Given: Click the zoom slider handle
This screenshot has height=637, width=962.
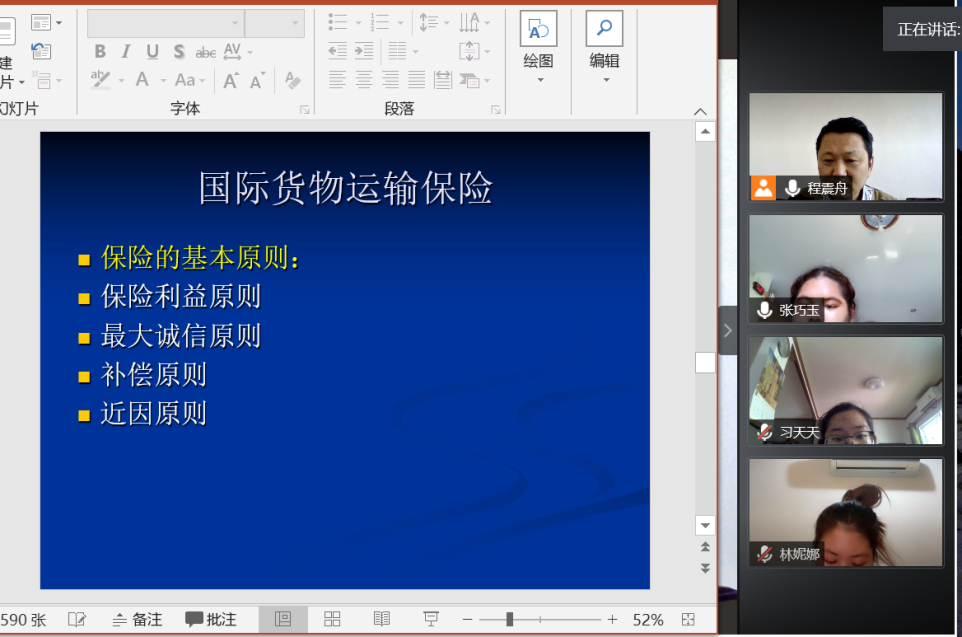Looking at the screenshot, I should pos(509,620).
